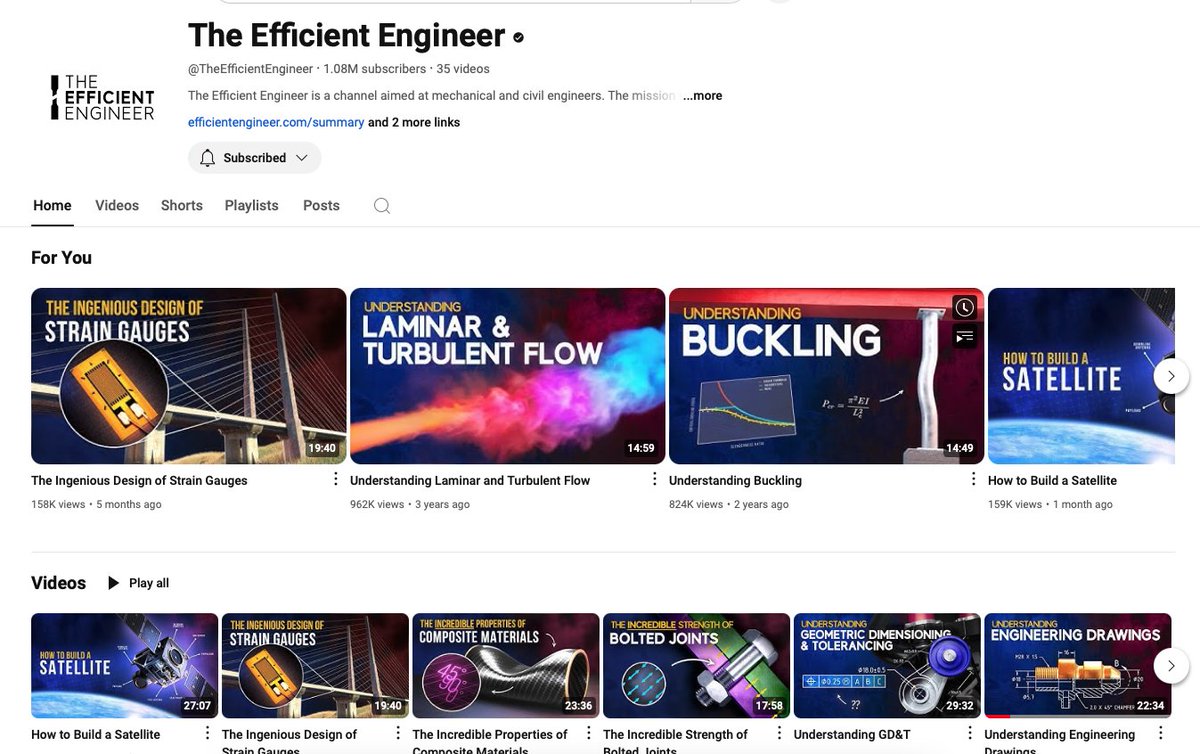Screen dimensions: 1200x754
Task: Open 'The Ingenious Design of Strain Gauges' title in For You
Action: coord(139,480)
